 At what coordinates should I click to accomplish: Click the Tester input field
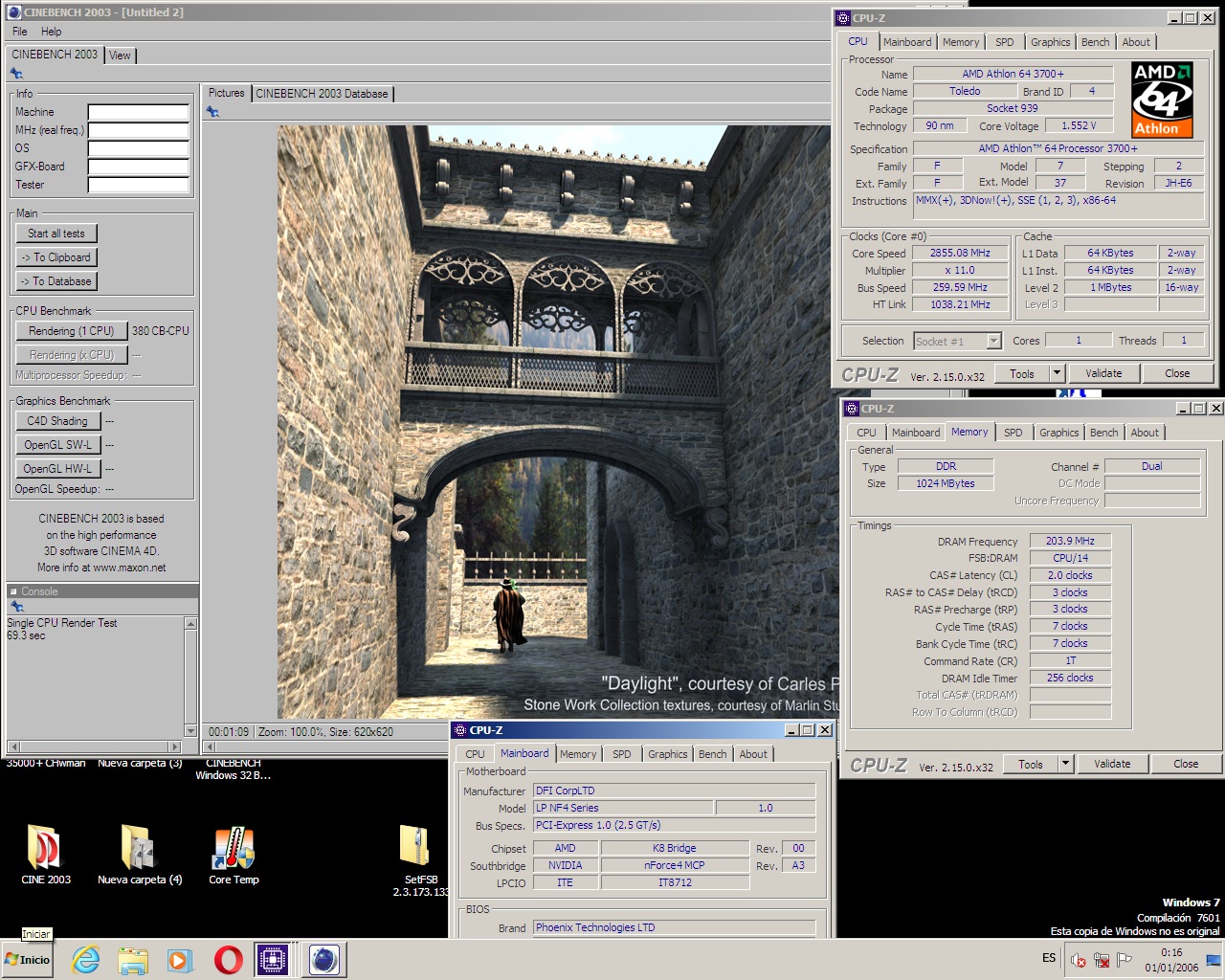(138, 185)
